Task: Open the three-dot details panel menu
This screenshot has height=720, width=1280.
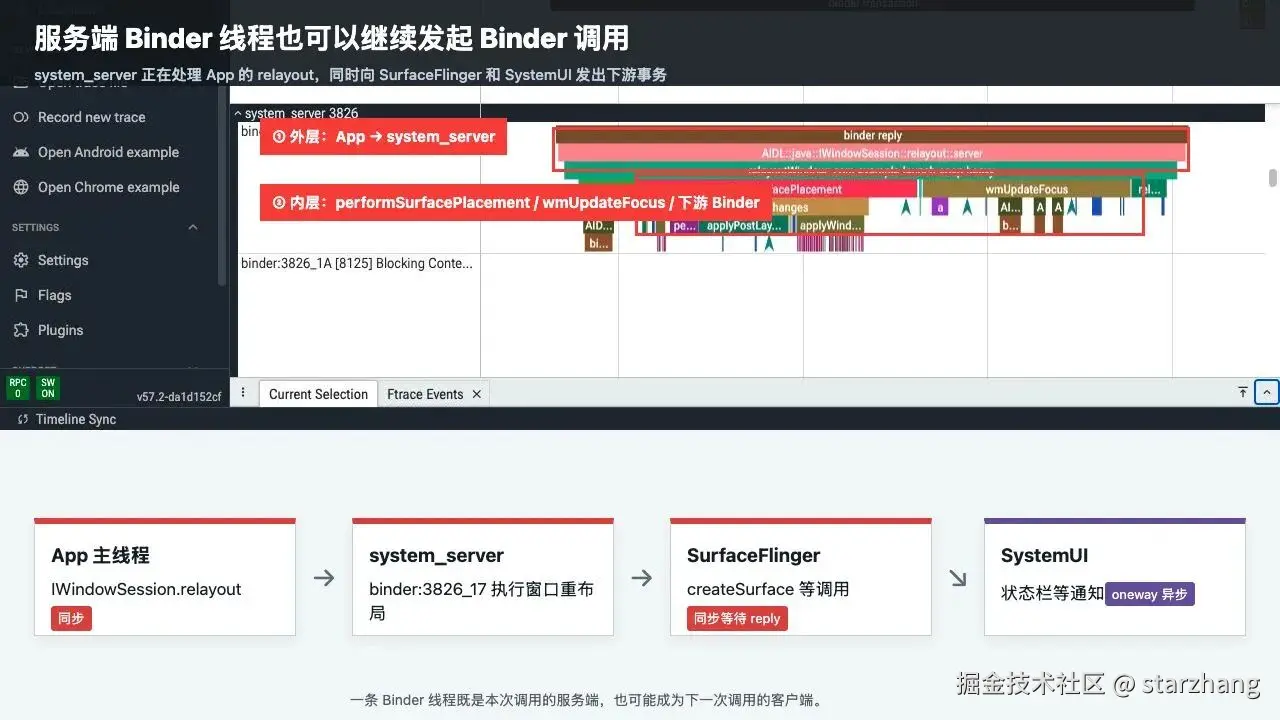Action: (x=243, y=393)
